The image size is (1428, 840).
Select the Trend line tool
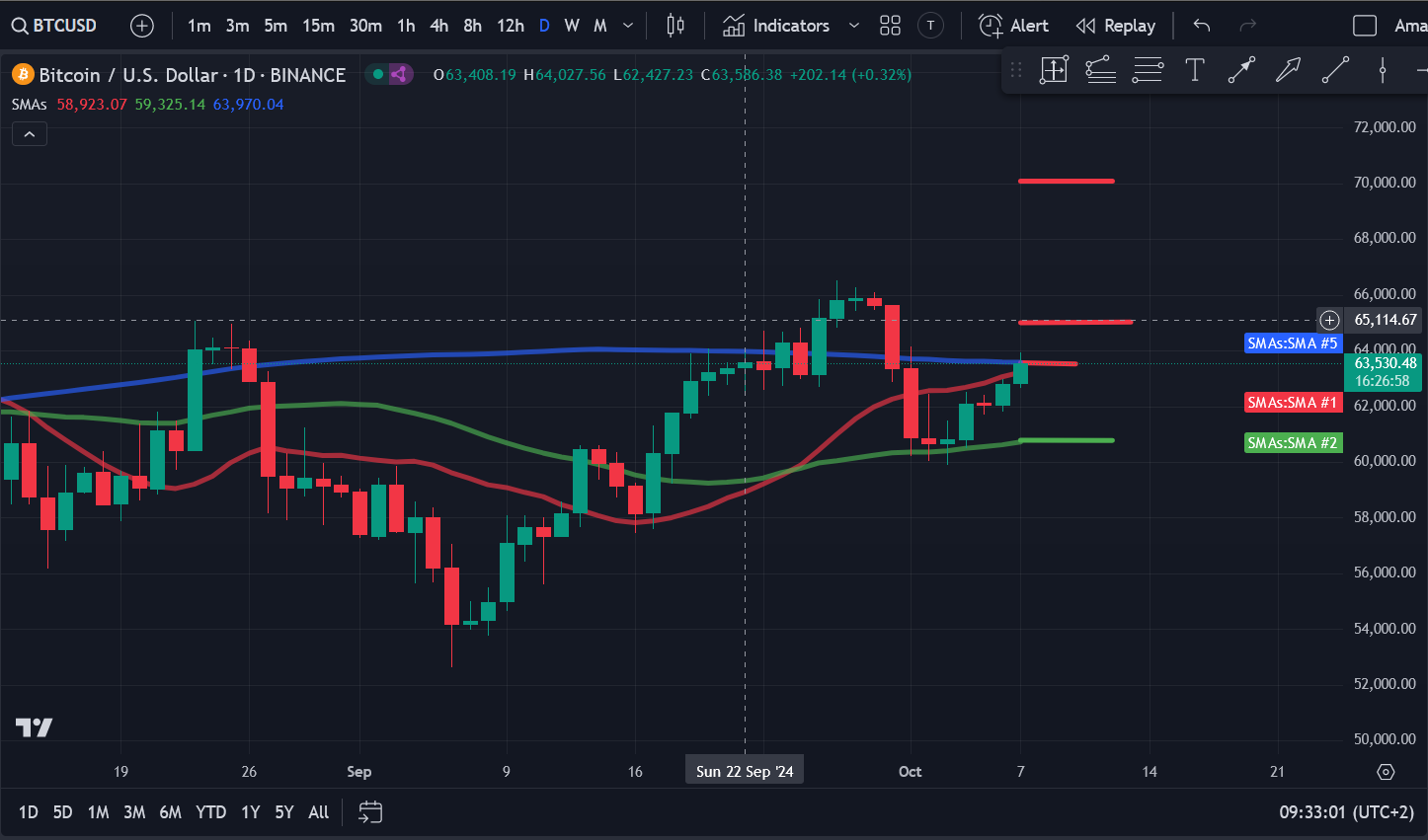coord(1335,69)
